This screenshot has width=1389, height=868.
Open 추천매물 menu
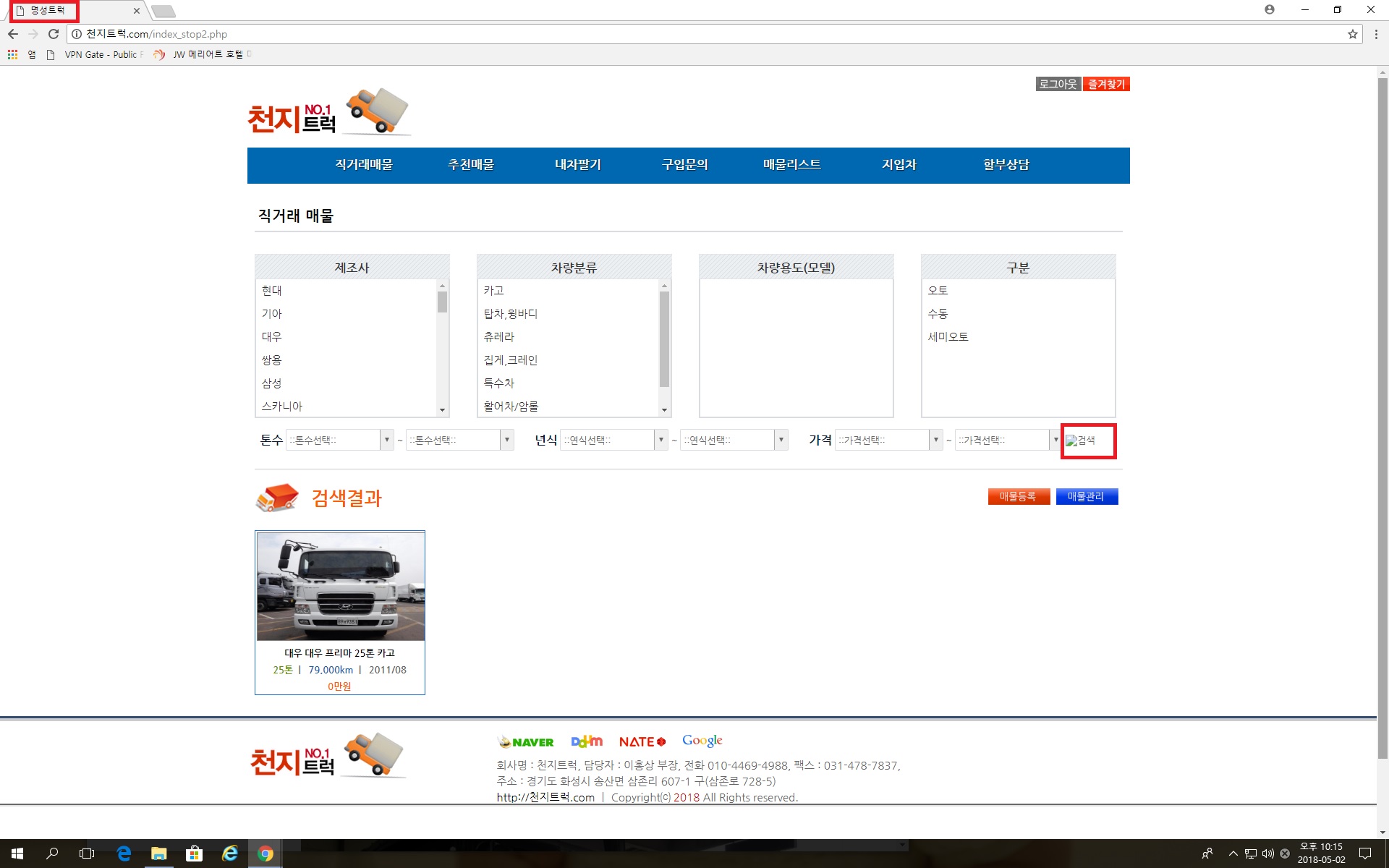click(471, 165)
